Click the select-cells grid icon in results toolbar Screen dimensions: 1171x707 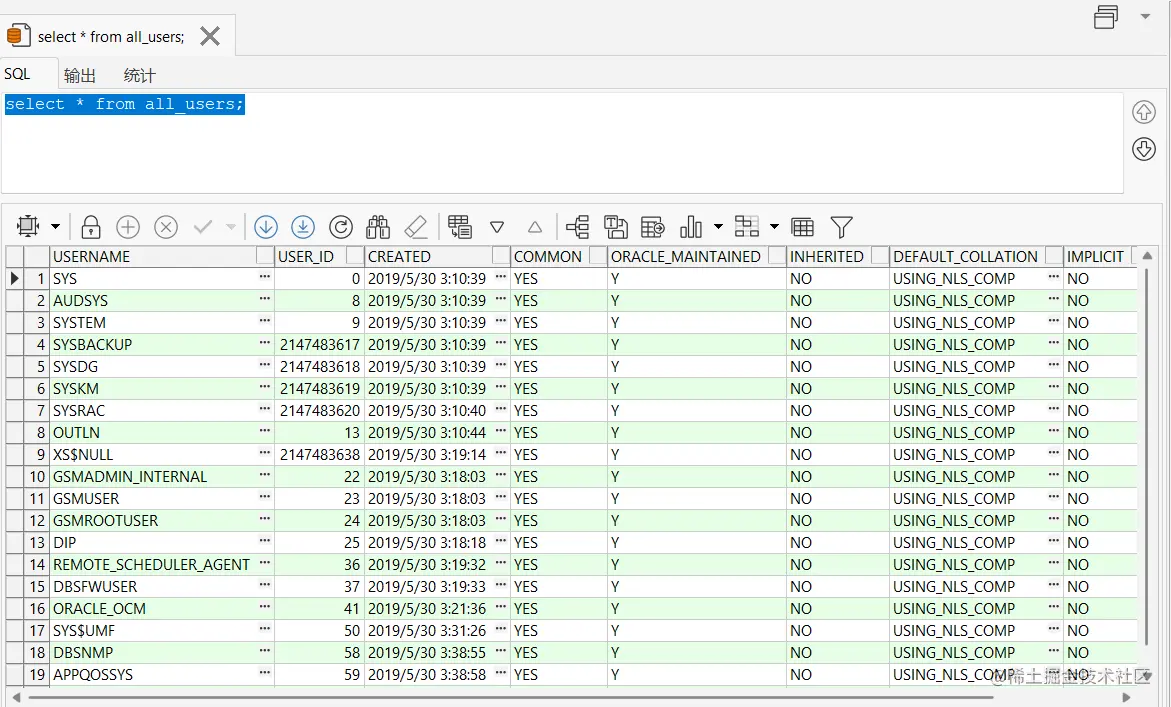point(28,226)
